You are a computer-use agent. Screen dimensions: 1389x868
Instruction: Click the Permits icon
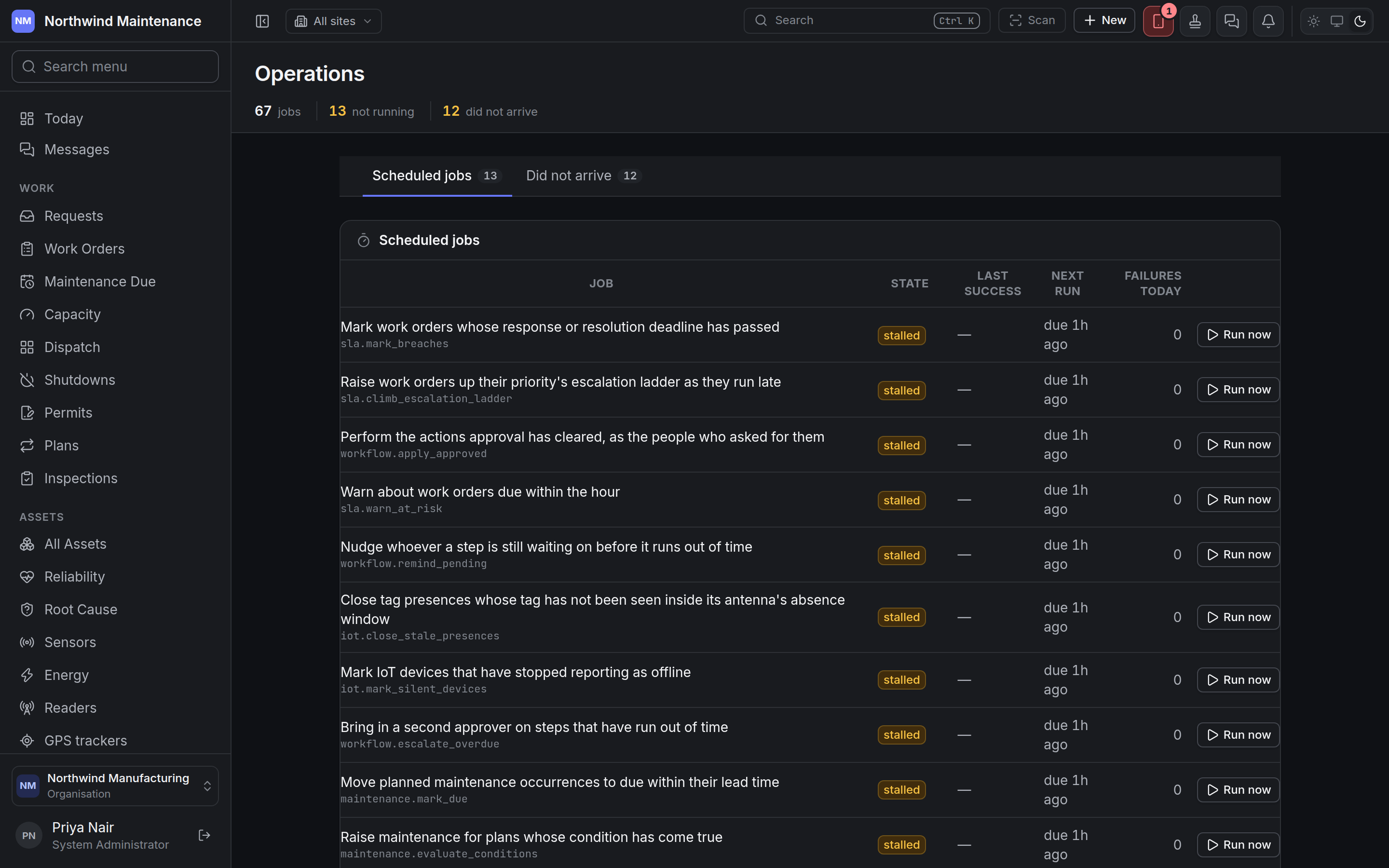tap(27, 413)
